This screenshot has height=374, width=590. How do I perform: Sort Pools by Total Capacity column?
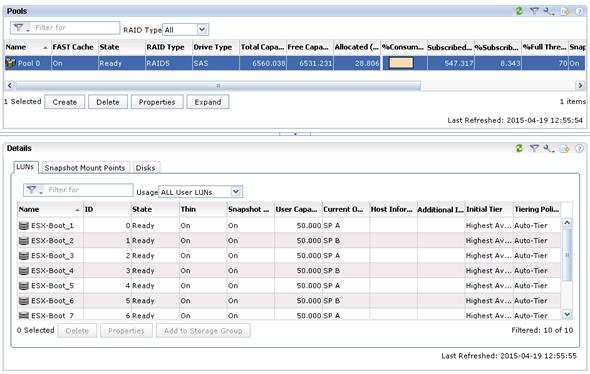click(x=263, y=47)
